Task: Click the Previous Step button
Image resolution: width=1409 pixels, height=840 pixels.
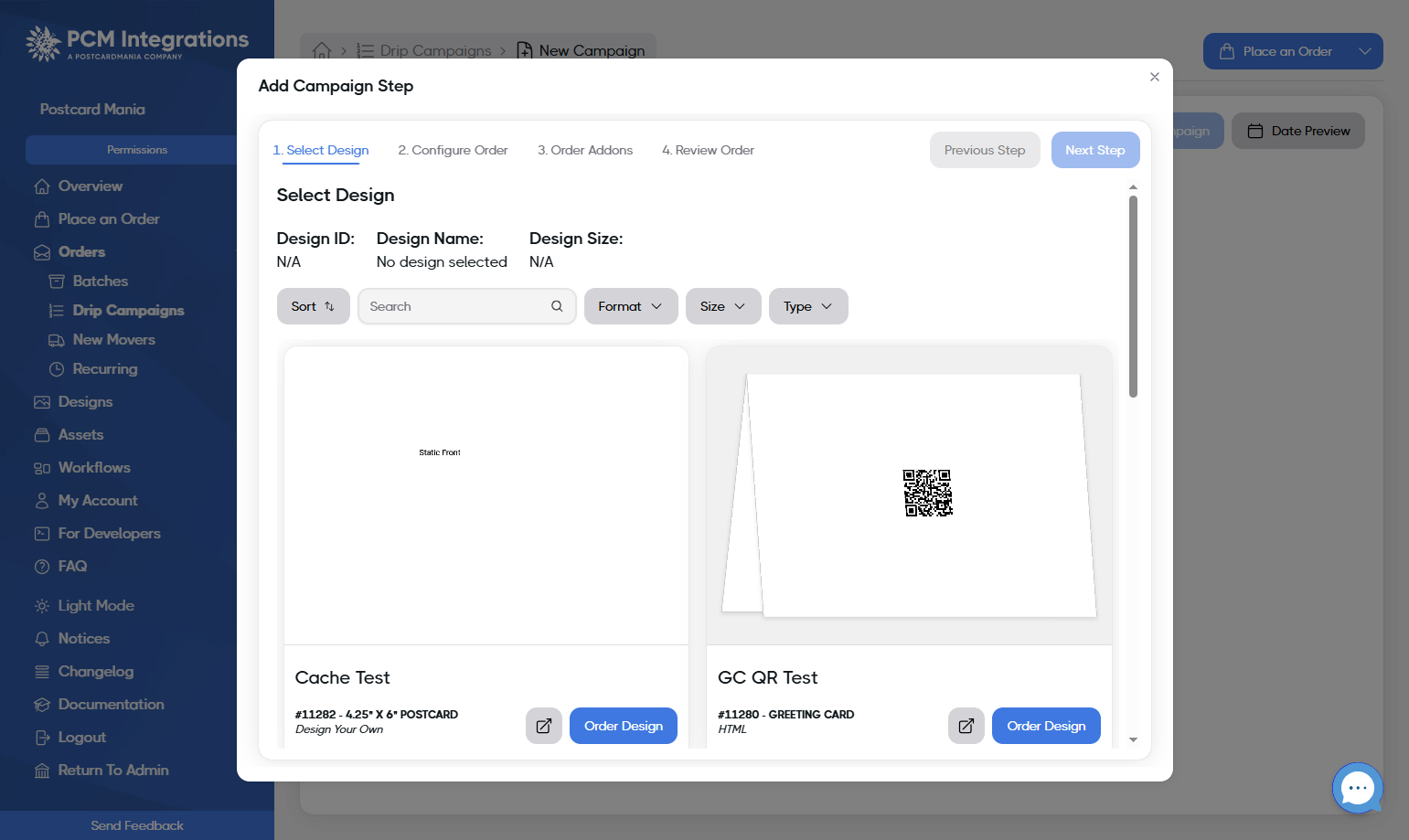Action: pos(985,150)
